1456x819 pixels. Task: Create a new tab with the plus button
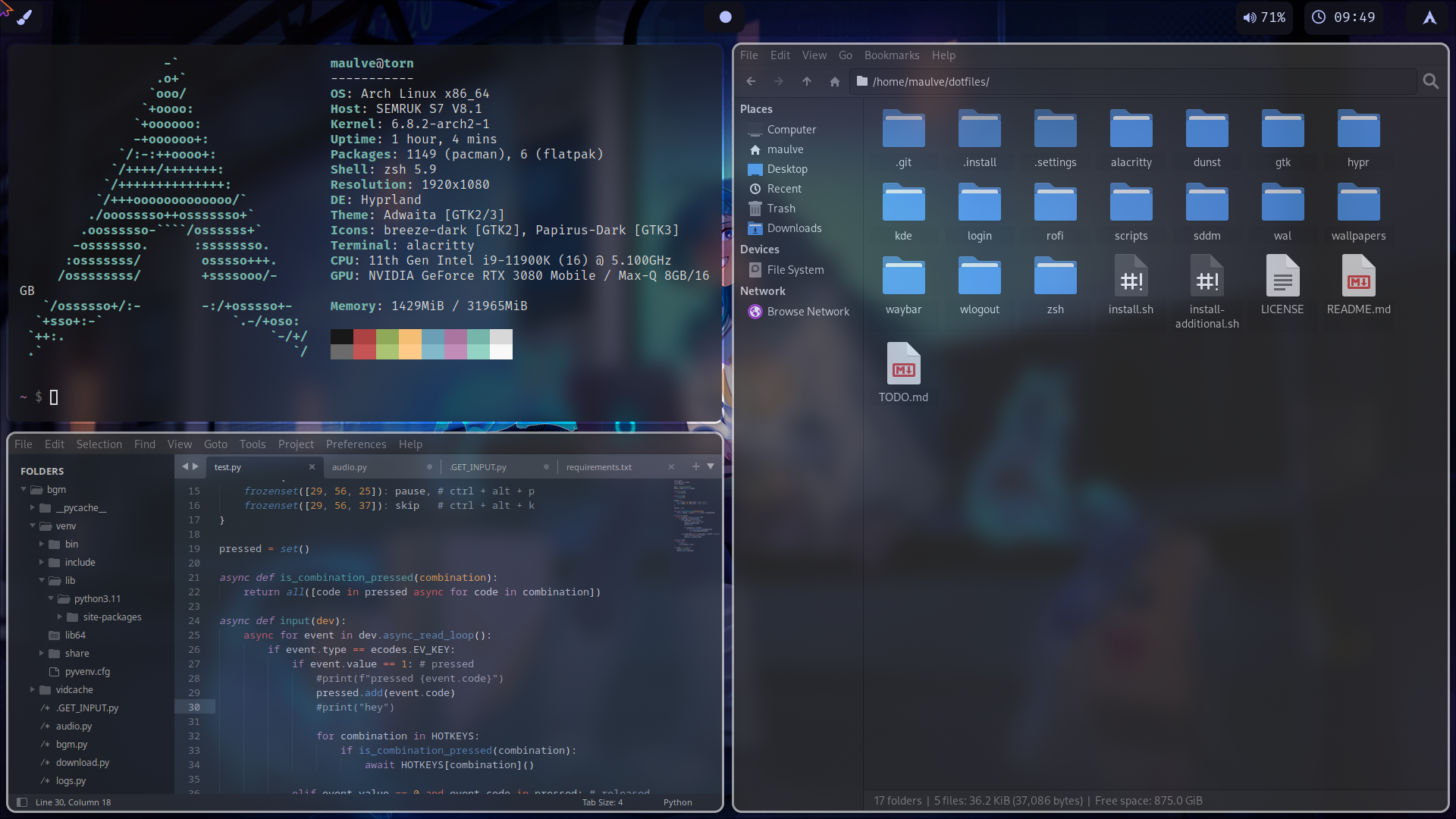click(x=695, y=466)
